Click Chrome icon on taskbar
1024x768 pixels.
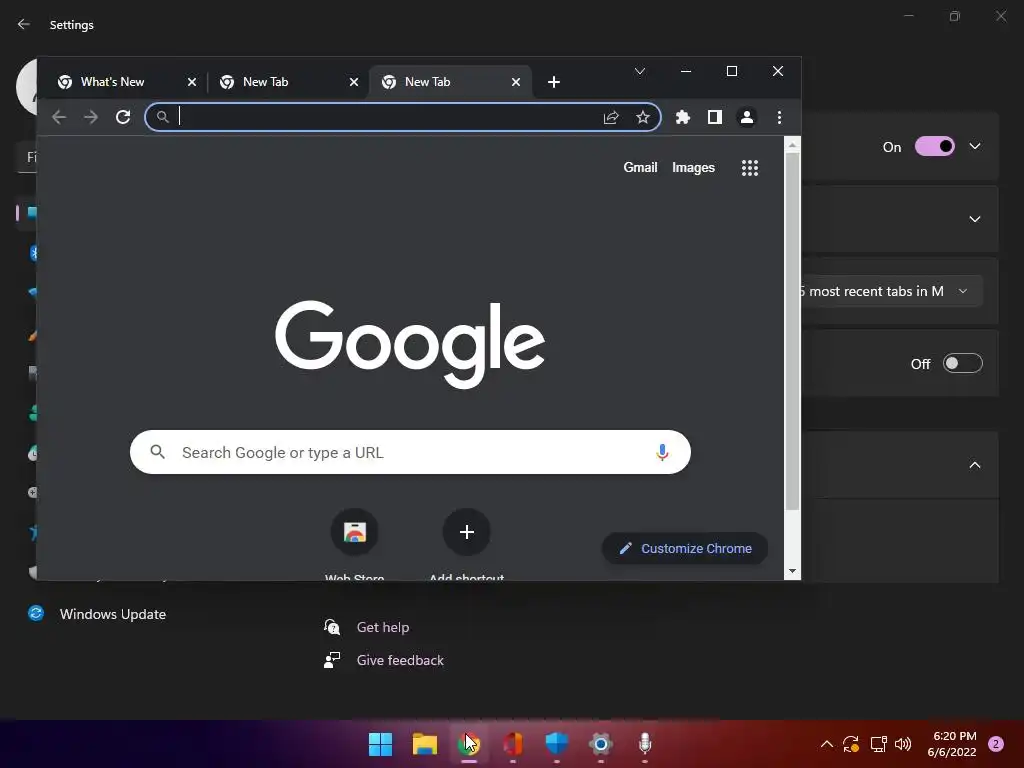point(469,744)
